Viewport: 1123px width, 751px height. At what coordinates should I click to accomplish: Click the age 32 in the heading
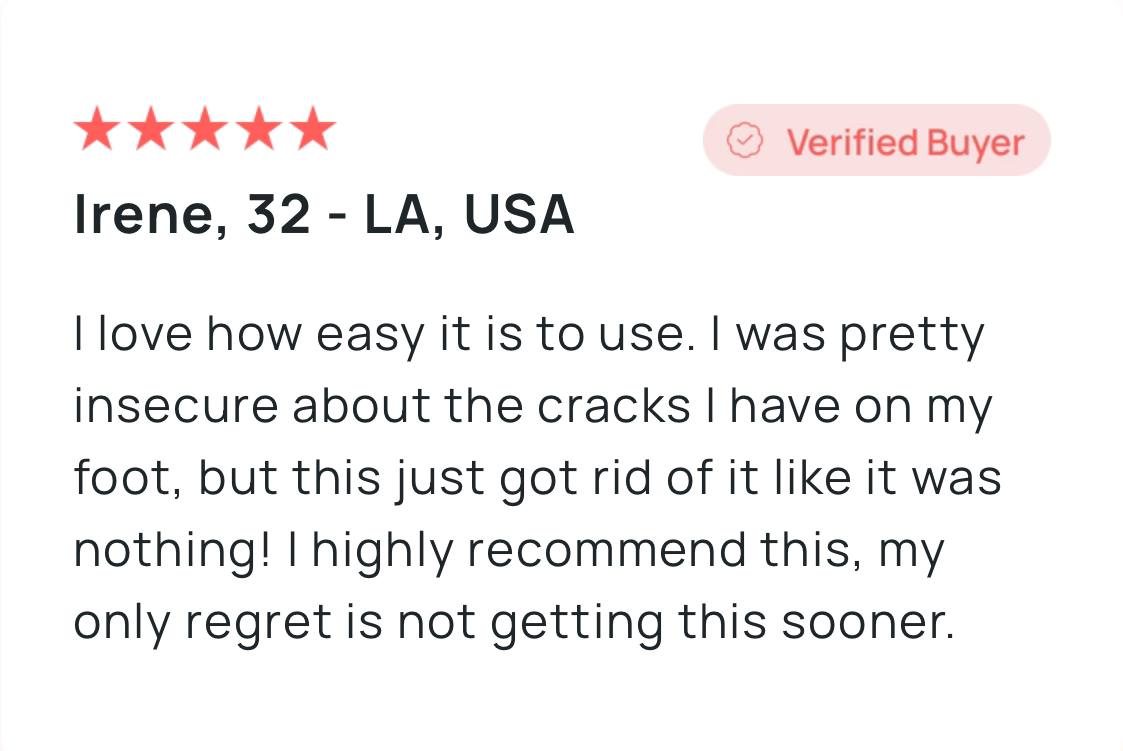click(279, 213)
